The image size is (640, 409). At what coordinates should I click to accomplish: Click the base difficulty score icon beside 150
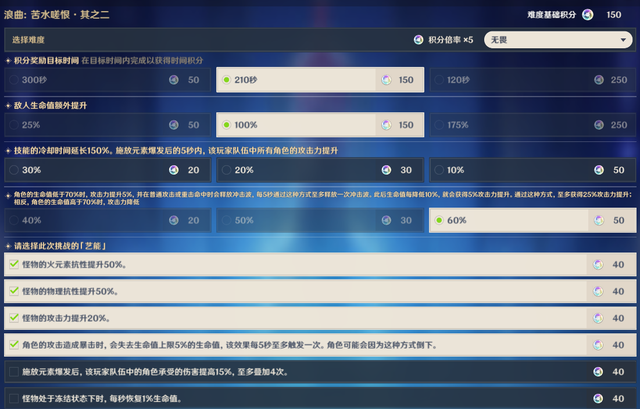tap(587, 14)
